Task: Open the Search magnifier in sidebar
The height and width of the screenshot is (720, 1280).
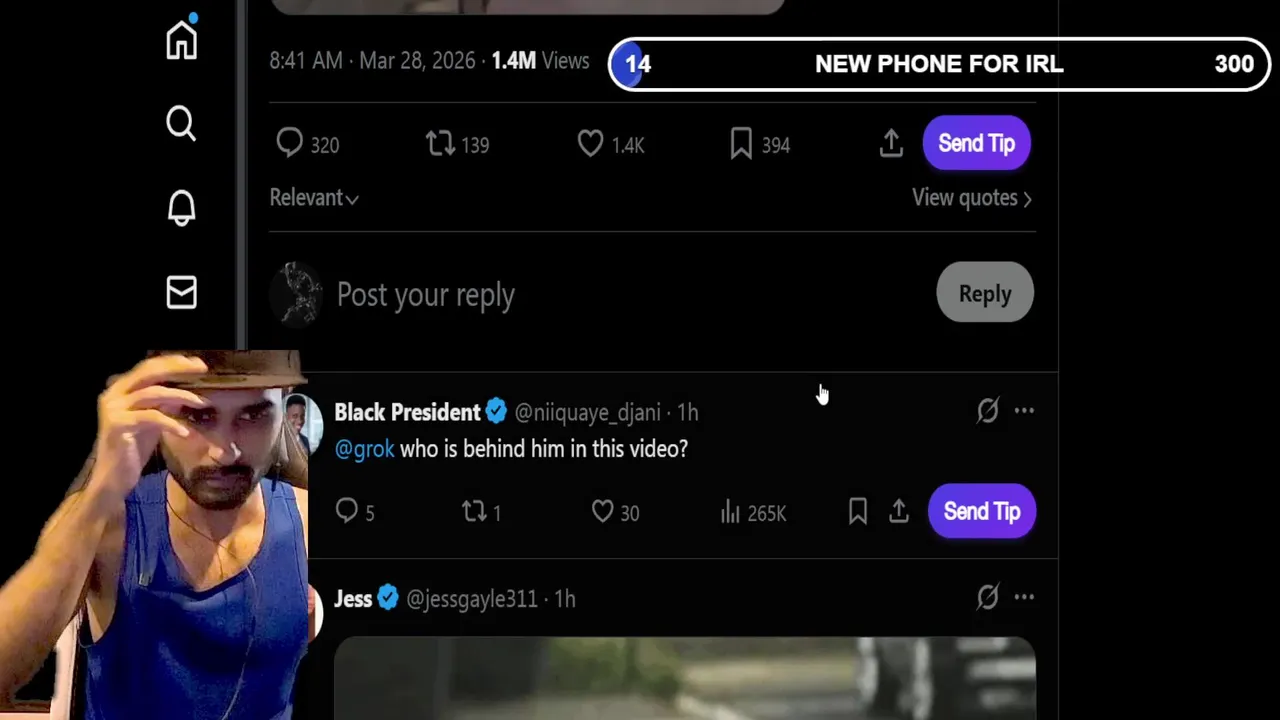Action: tap(181, 124)
